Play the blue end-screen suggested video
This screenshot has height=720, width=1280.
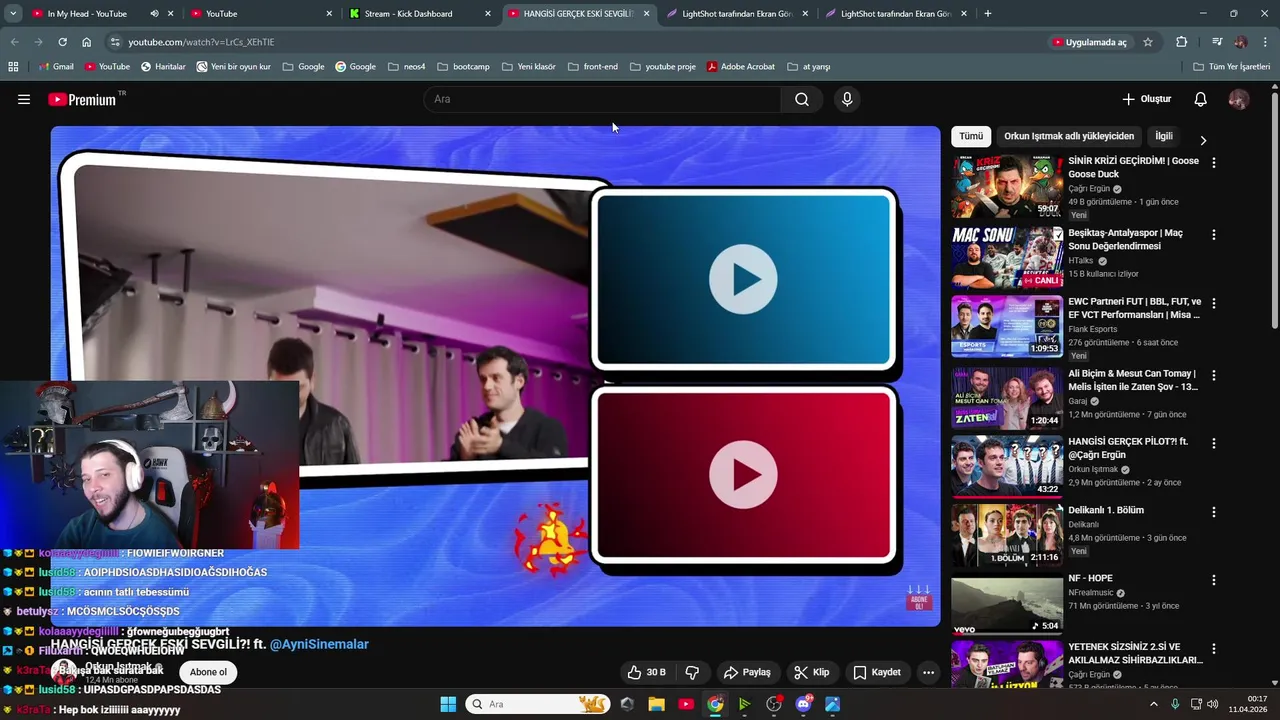click(743, 279)
